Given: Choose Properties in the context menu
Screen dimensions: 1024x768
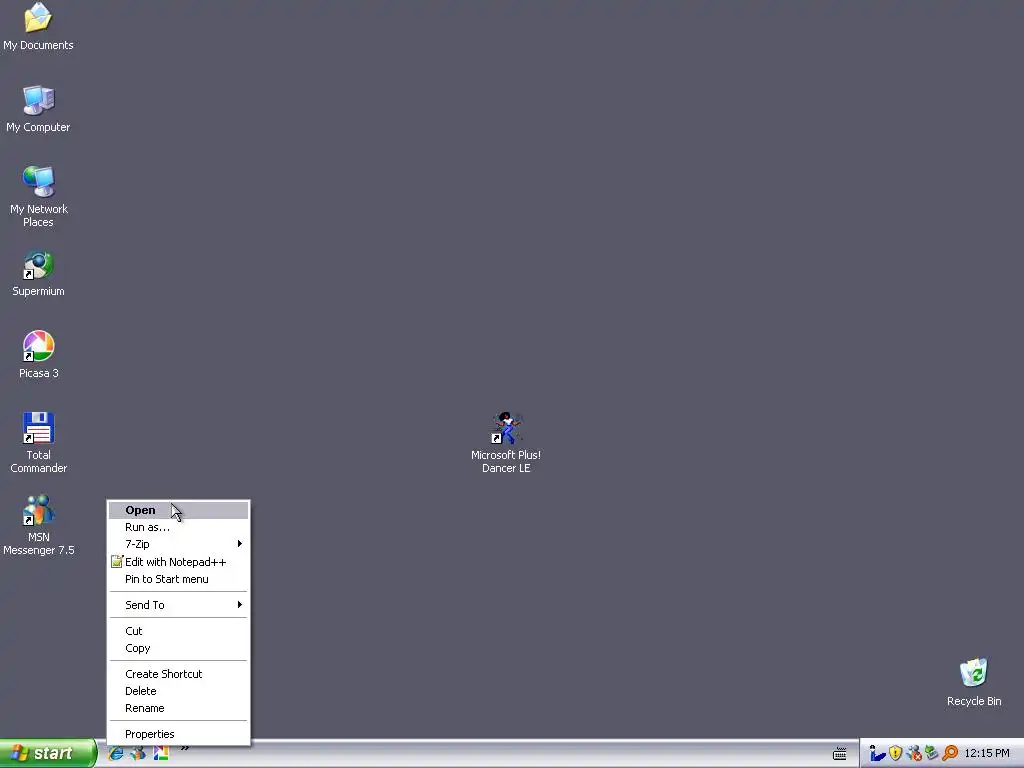Looking at the screenshot, I should tap(178, 734).
